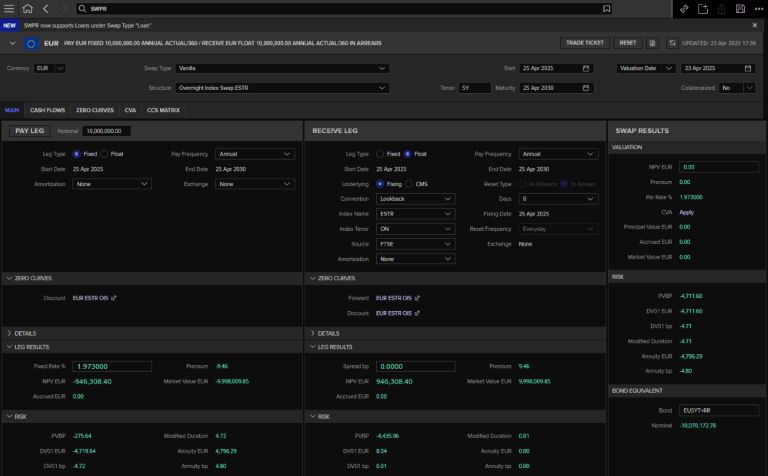Go to the home screen
768x476 pixels.
click(27, 8)
